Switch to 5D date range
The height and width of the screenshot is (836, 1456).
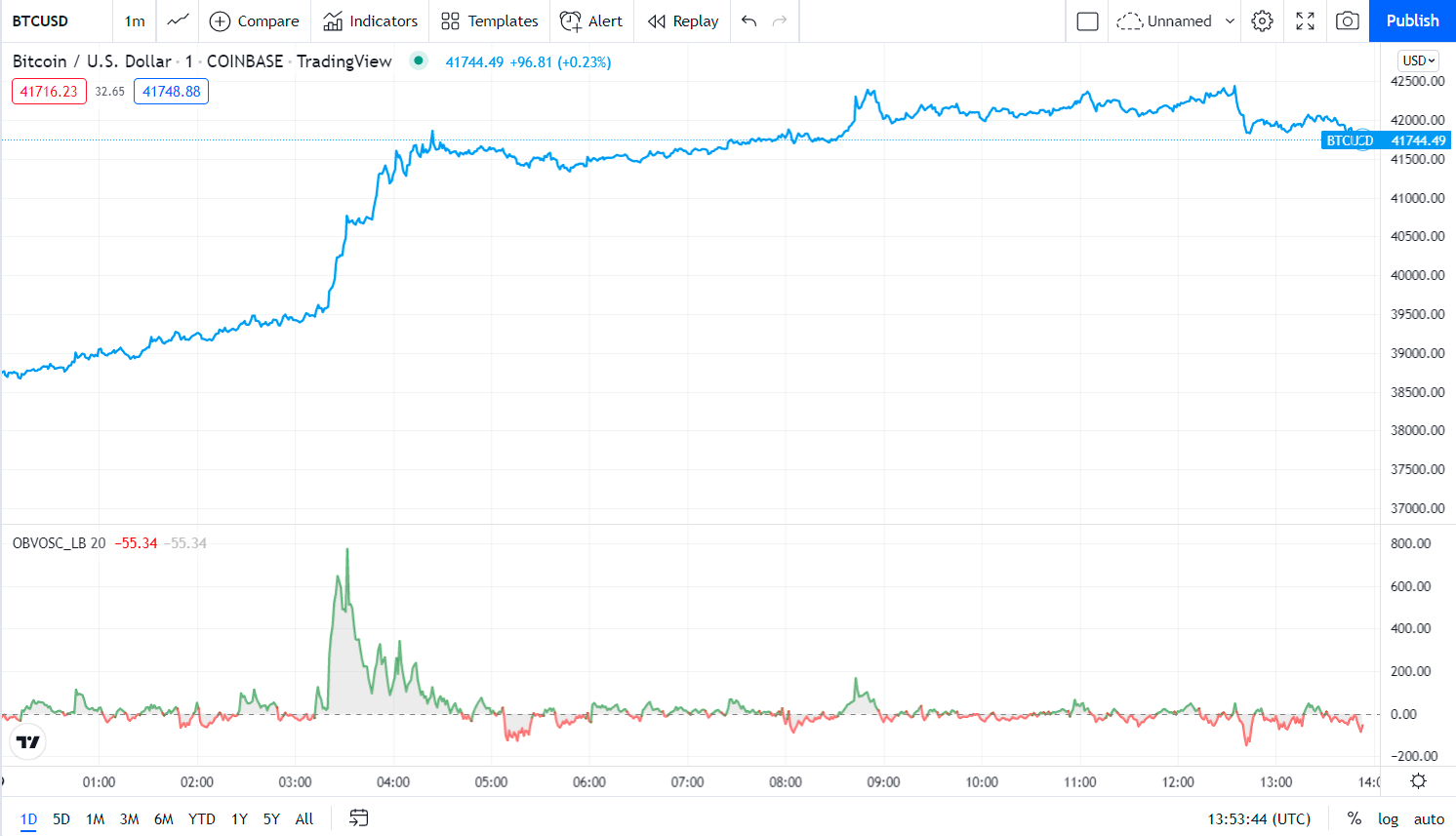click(61, 818)
